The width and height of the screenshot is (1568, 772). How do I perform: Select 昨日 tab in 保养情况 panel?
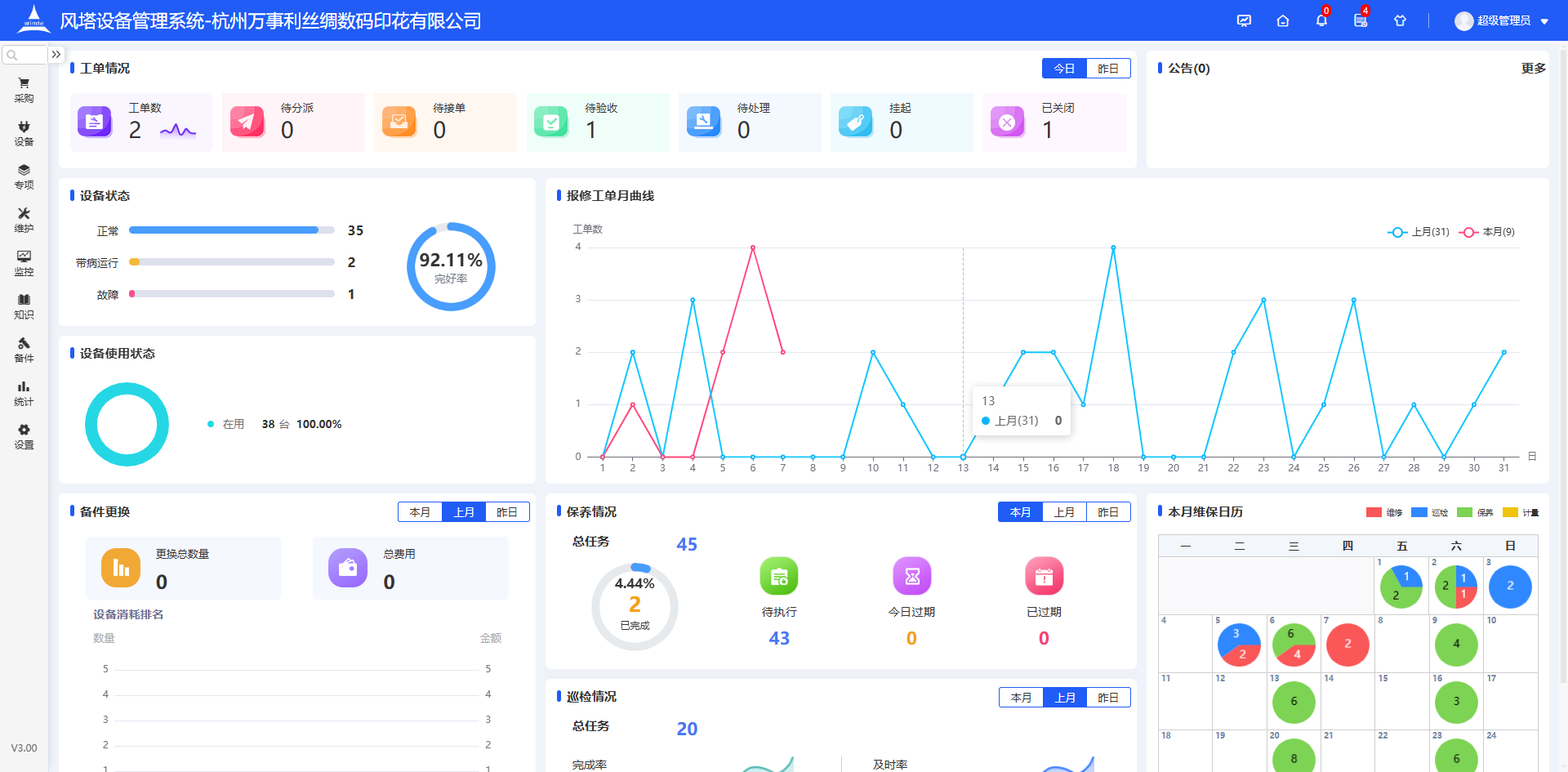coord(1108,511)
